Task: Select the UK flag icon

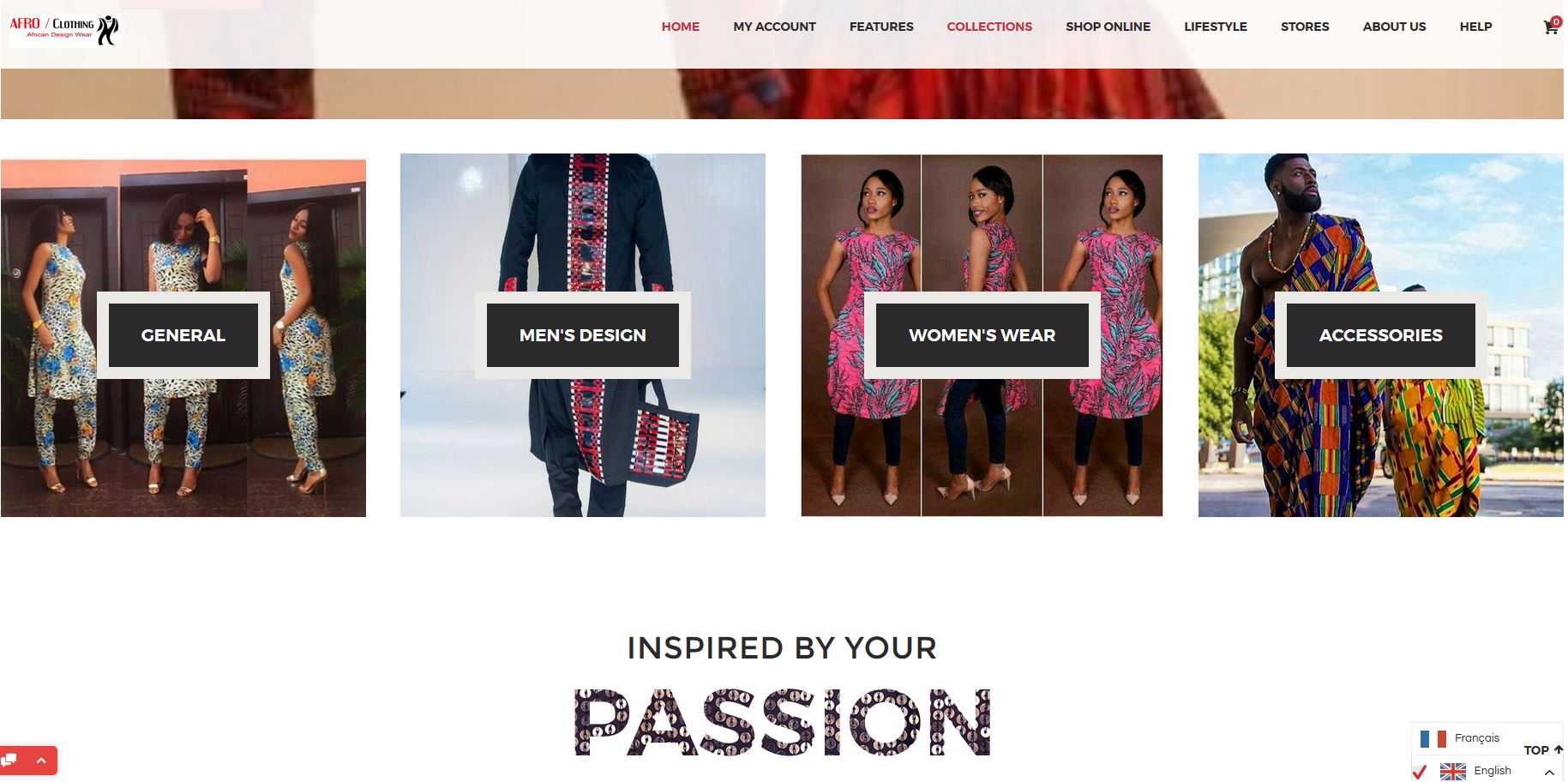Action: pos(1452,771)
